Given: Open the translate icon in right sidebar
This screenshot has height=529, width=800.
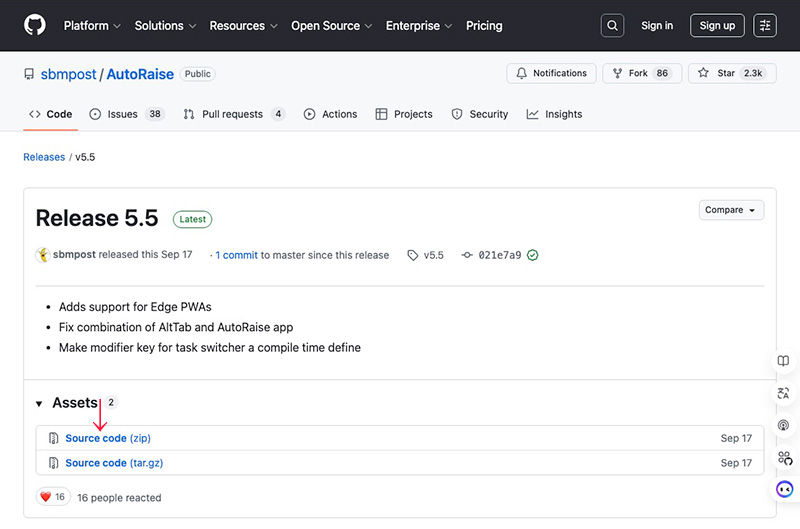Looking at the screenshot, I should 784,393.
